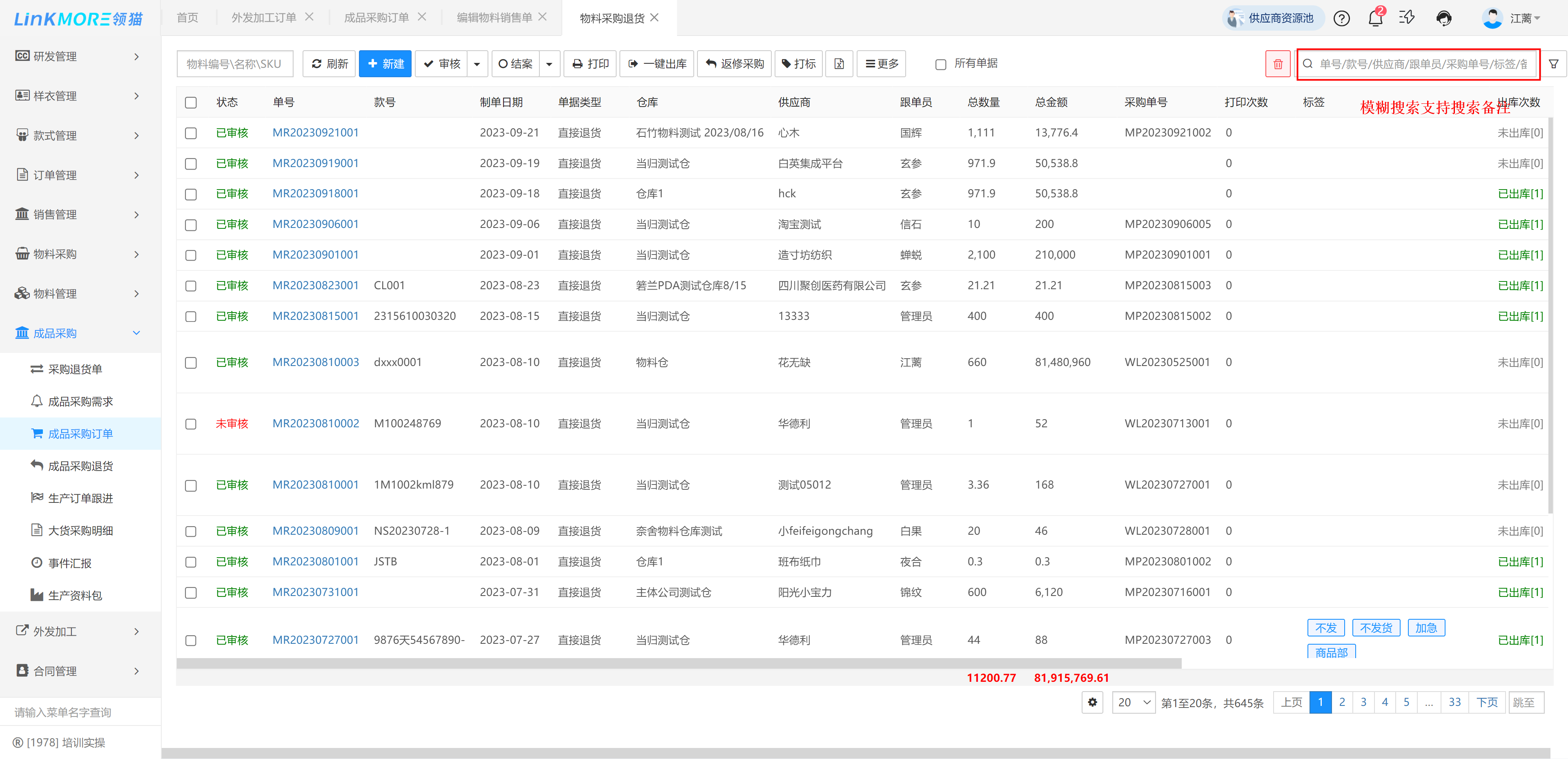Viewport: 1568px width, 759px height.
Task: Open table settings gear icon
Action: point(1092,702)
